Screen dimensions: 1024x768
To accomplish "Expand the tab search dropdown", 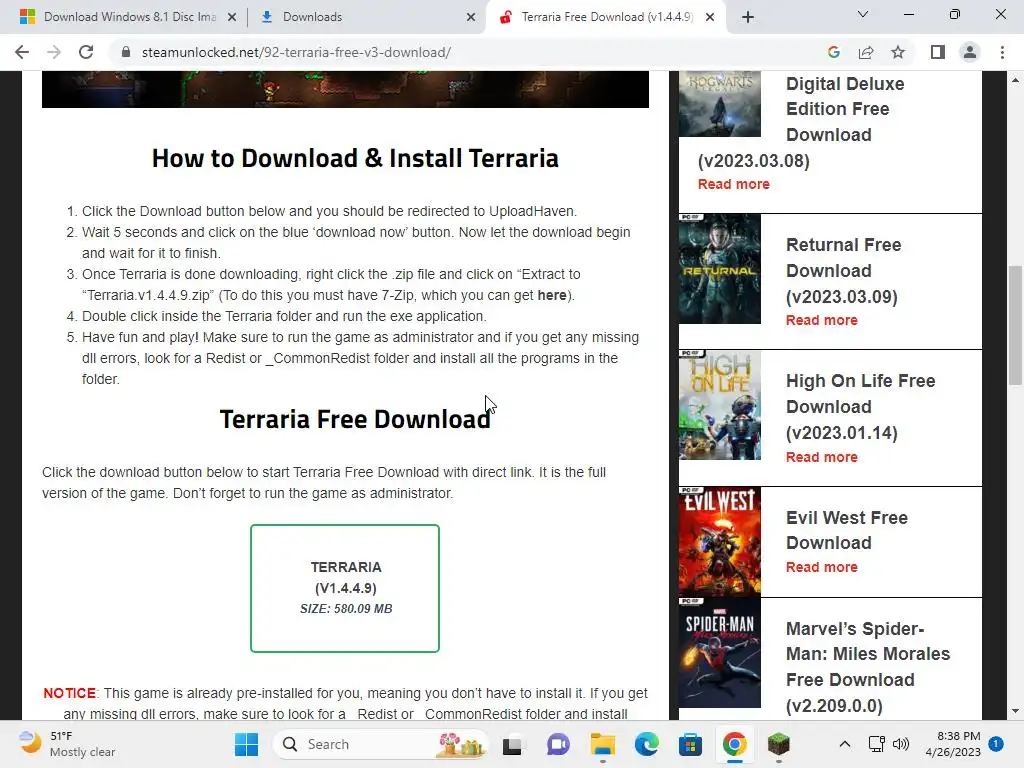I will click(863, 14).
